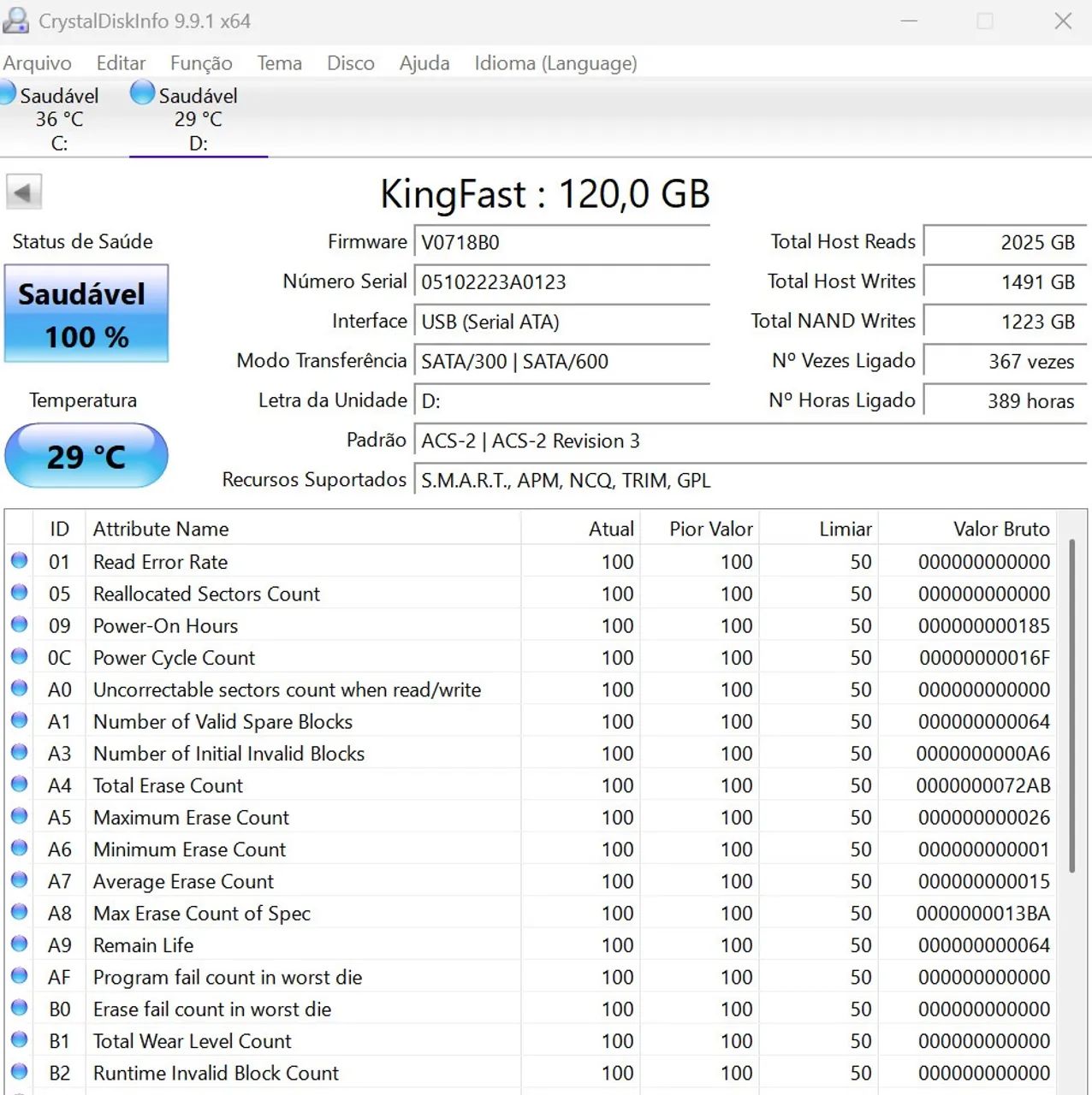Viewport: 1092px width, 1095px height.
Task: Click the serial number field 05102223A0123
Action: 562,281
